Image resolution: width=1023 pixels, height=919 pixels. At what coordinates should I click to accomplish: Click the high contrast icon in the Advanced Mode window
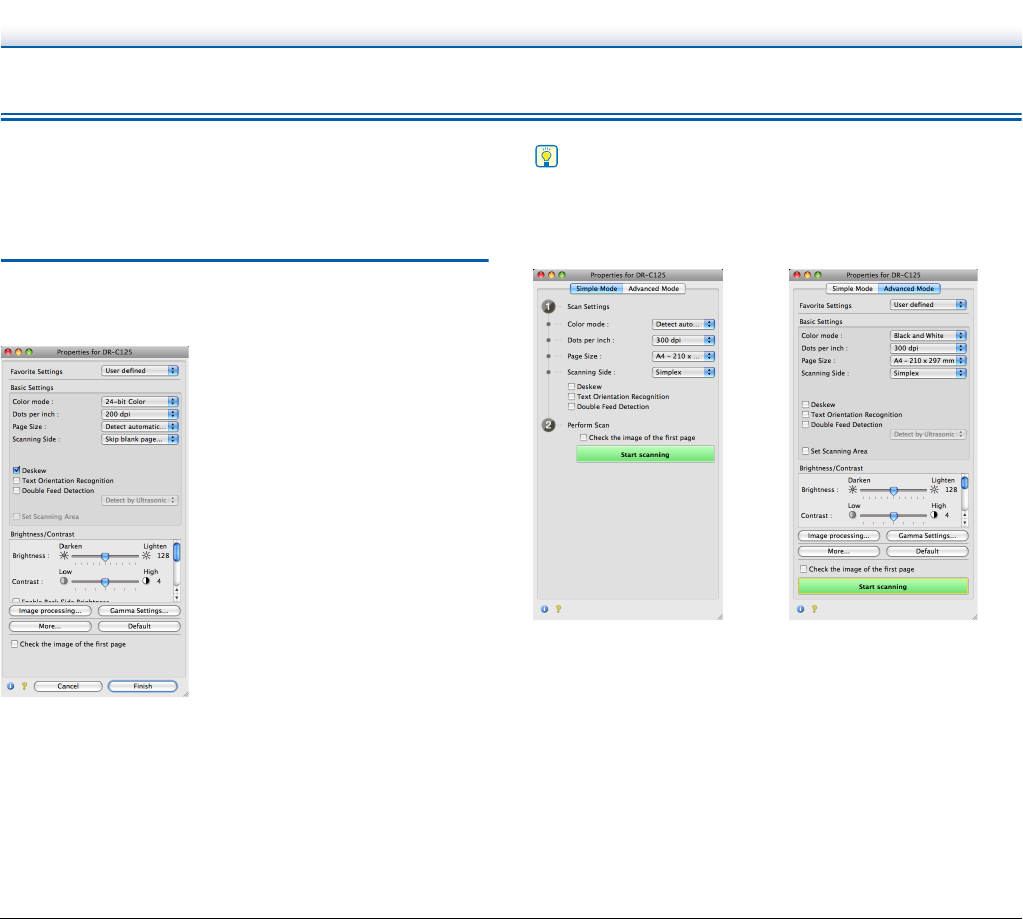pos(934,515)
